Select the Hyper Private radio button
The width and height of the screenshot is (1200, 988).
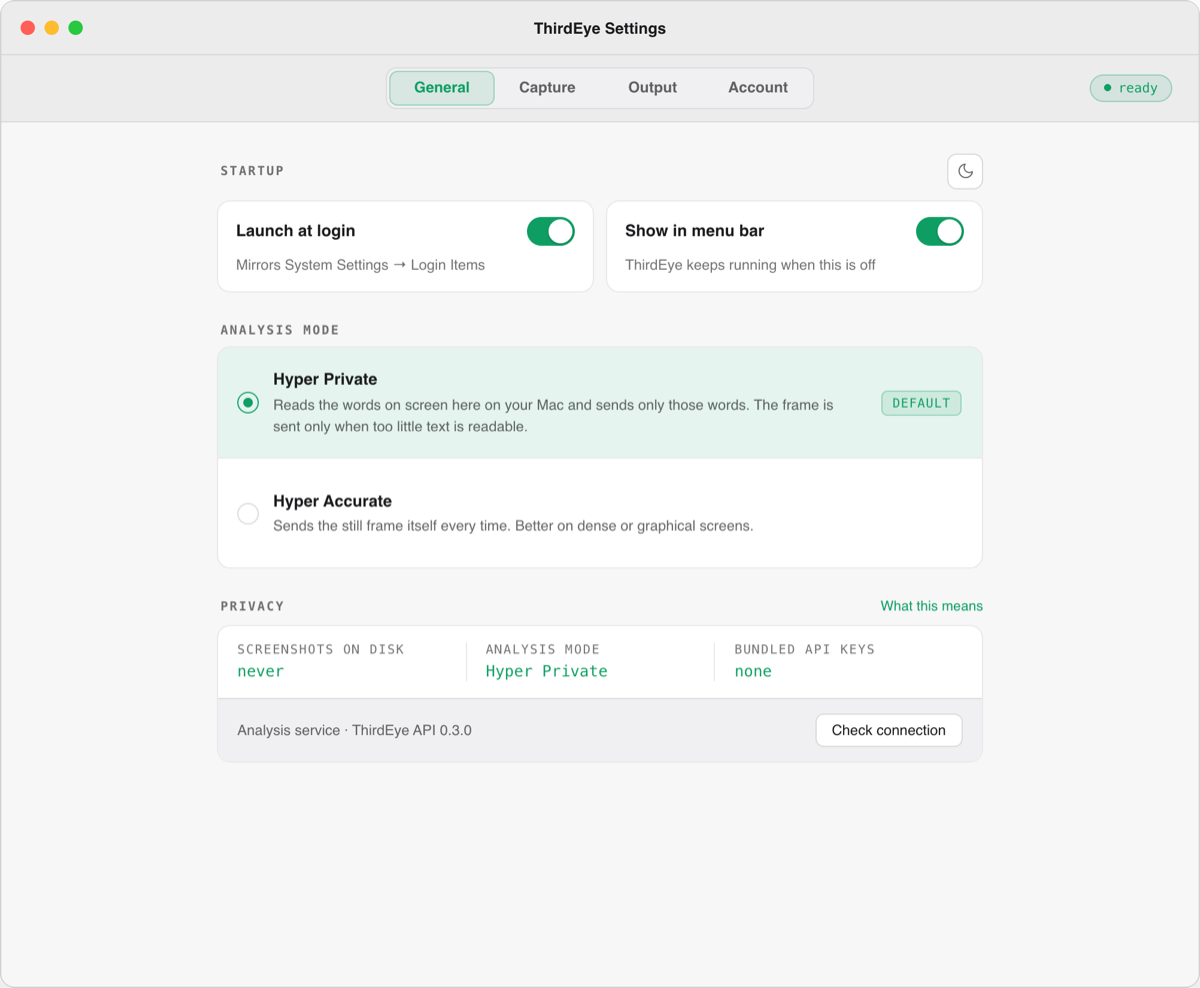[248, 403]
